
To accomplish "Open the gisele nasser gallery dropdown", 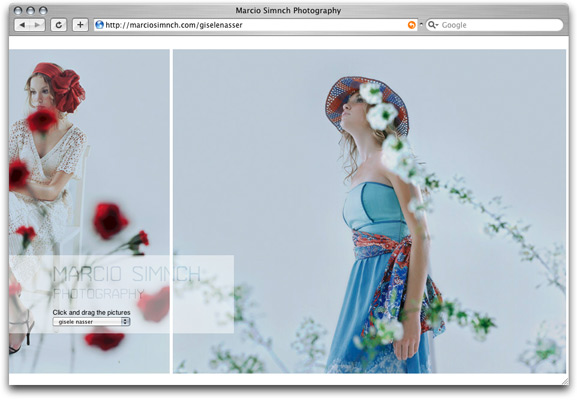I will coord(91,322).
